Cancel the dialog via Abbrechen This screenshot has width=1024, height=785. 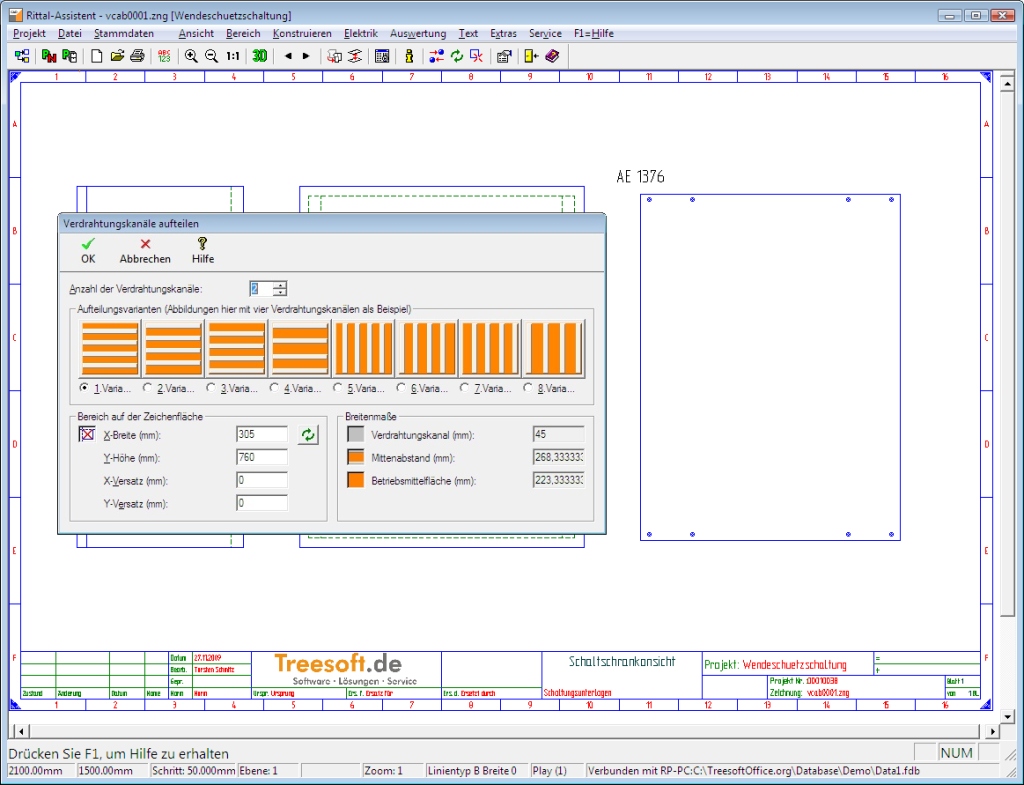(x=145, y=250)
